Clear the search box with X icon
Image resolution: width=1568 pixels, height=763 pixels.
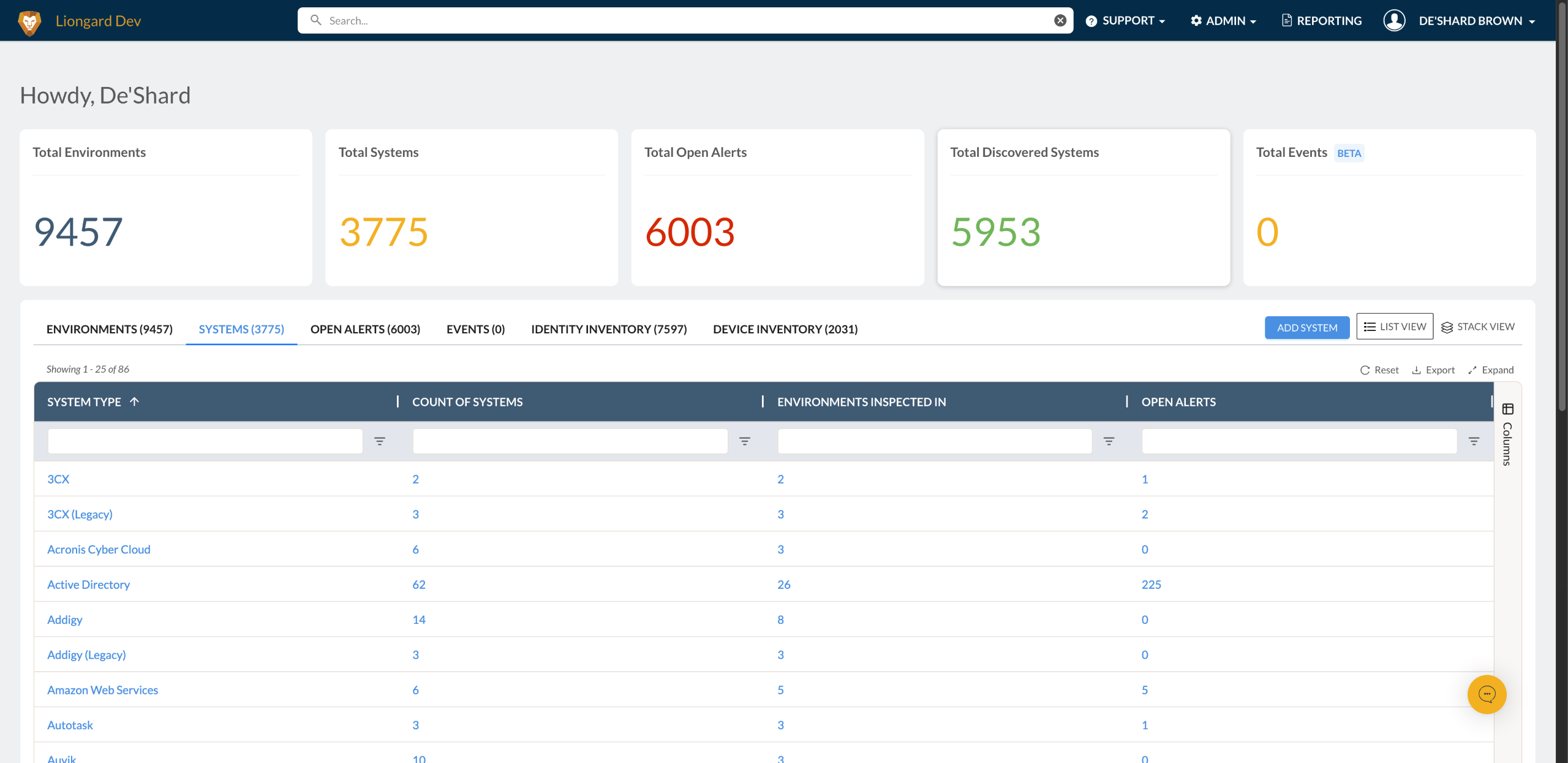tap(1060, 21)
